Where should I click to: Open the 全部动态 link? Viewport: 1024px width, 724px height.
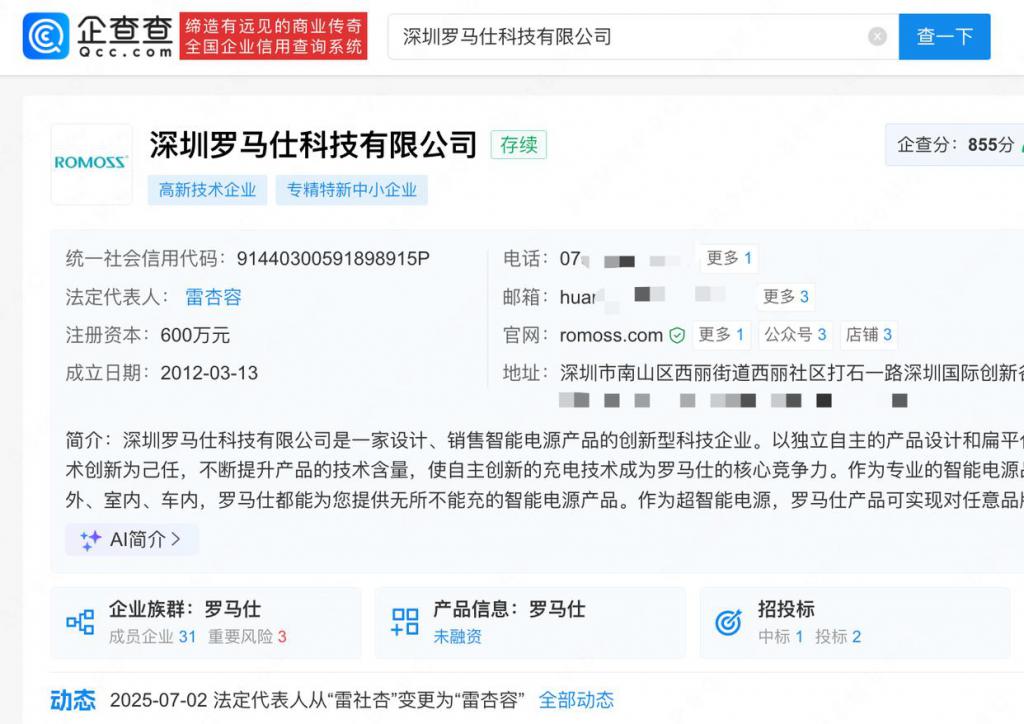click(576, 700)
